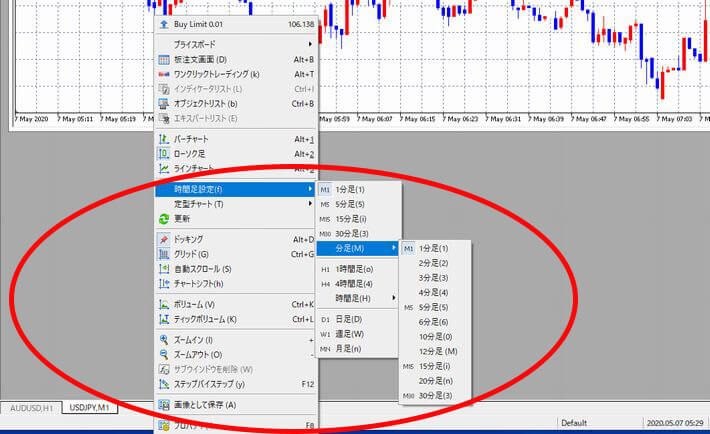
Task: Open 板注文画面 (D) depth of market icon
Action: (164, 60)
